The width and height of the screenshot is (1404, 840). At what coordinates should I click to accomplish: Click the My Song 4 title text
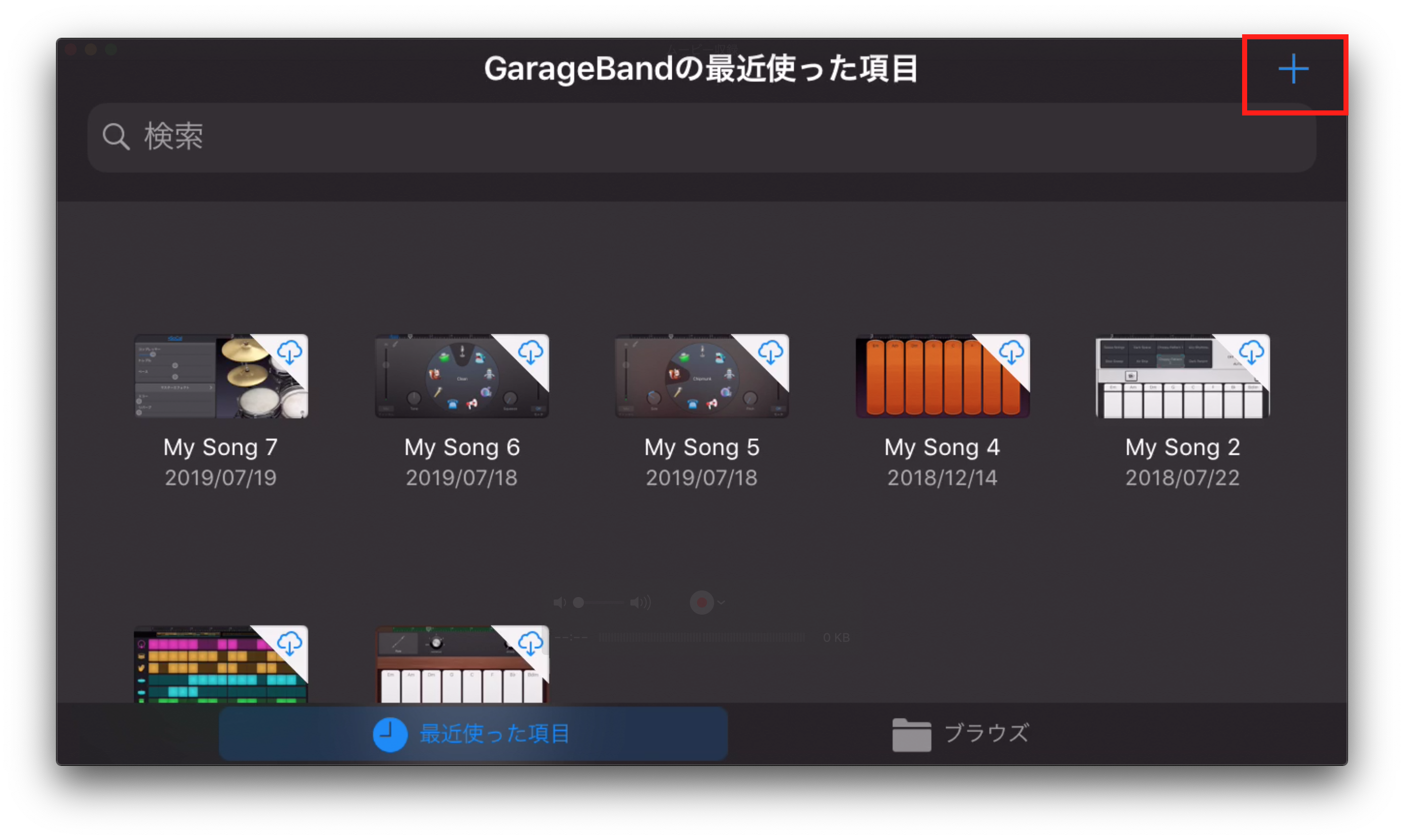(x=942, y=447)
